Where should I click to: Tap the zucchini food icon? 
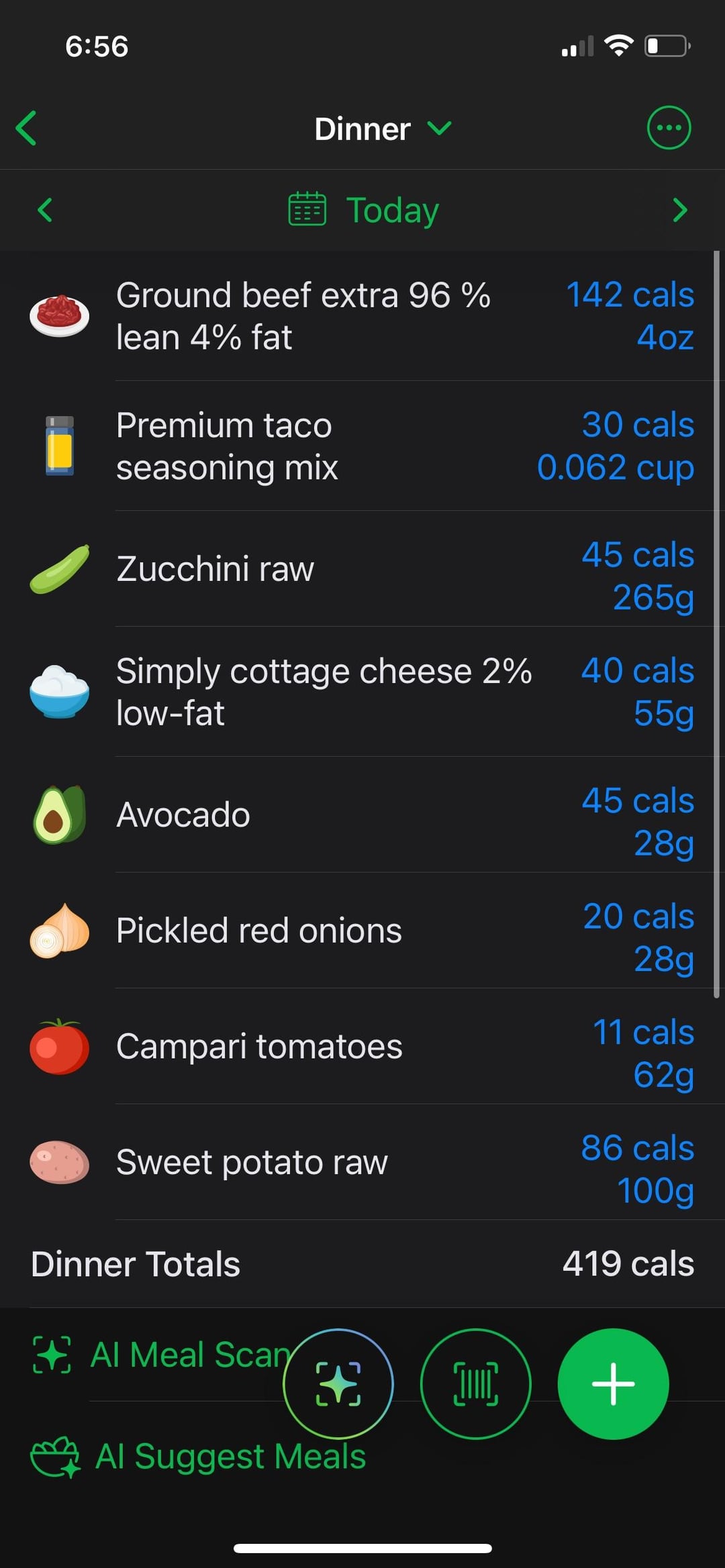pos(59,569)
